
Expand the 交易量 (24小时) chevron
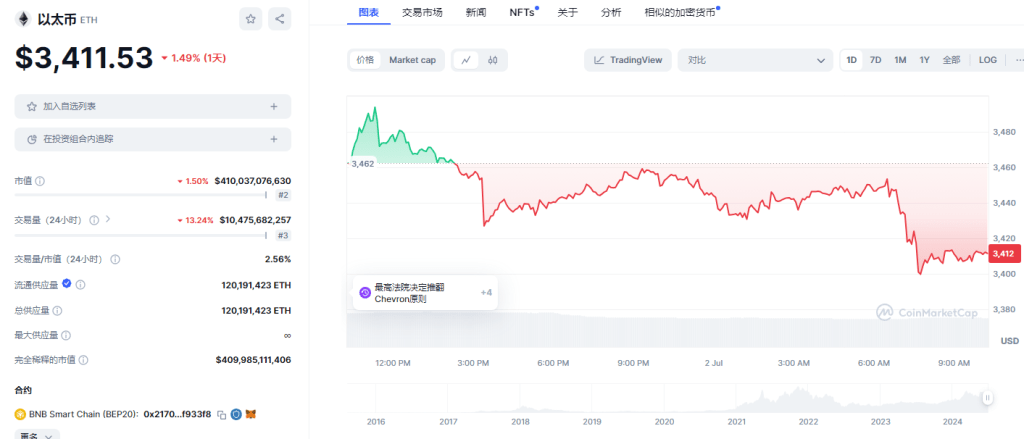pyautogui.click(x=107, y=219)
